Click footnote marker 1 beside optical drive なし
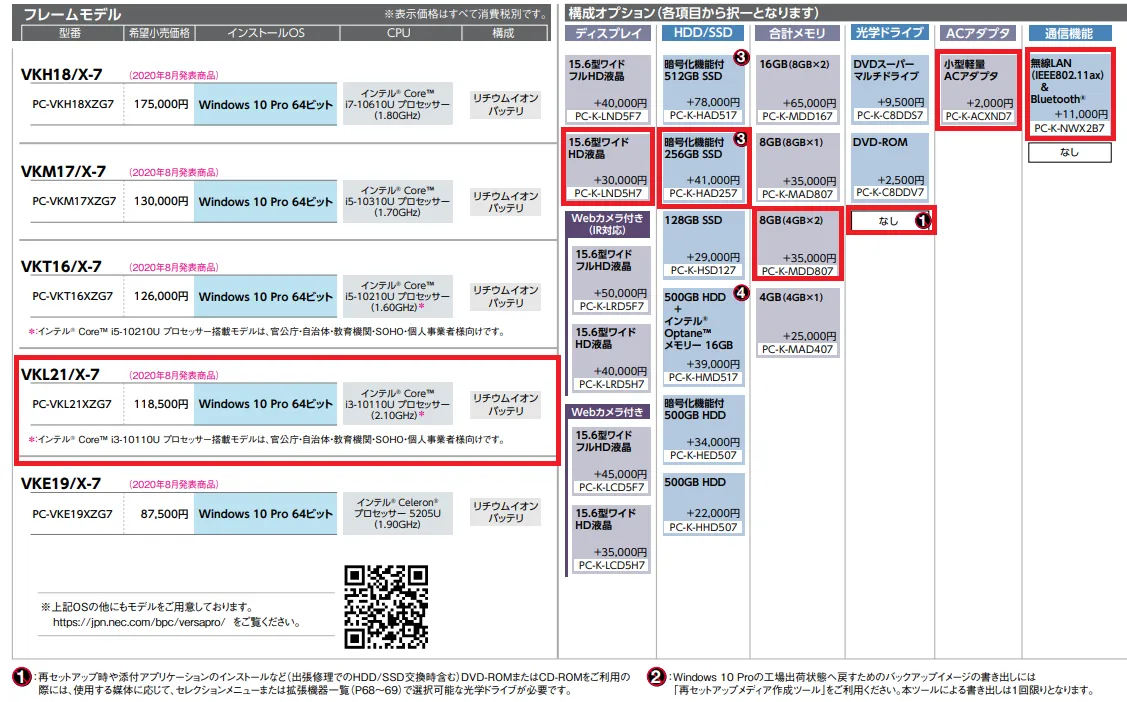1127x702 pixels. tap(923, 221)
